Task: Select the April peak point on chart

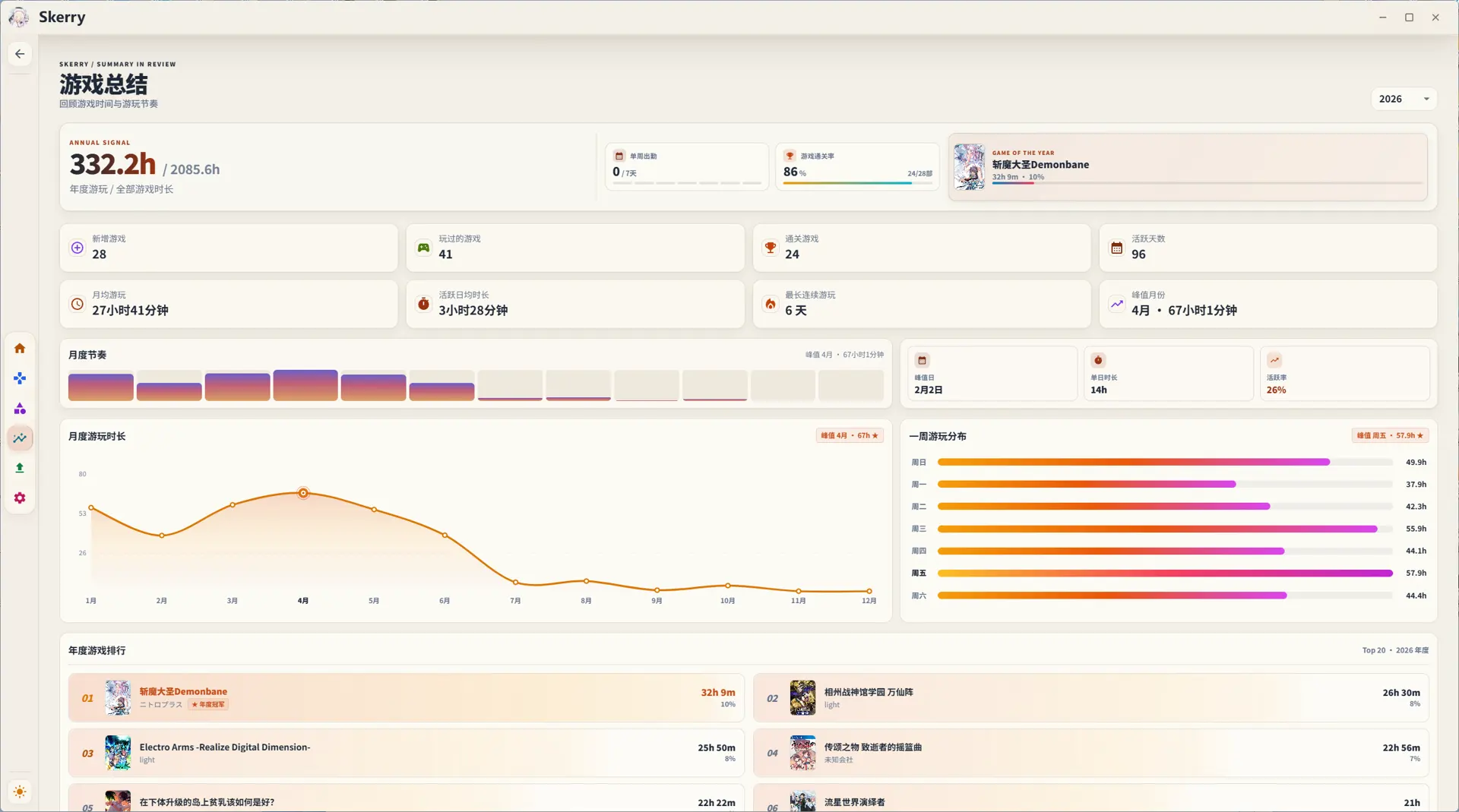Action: click(x=303, y=493)
